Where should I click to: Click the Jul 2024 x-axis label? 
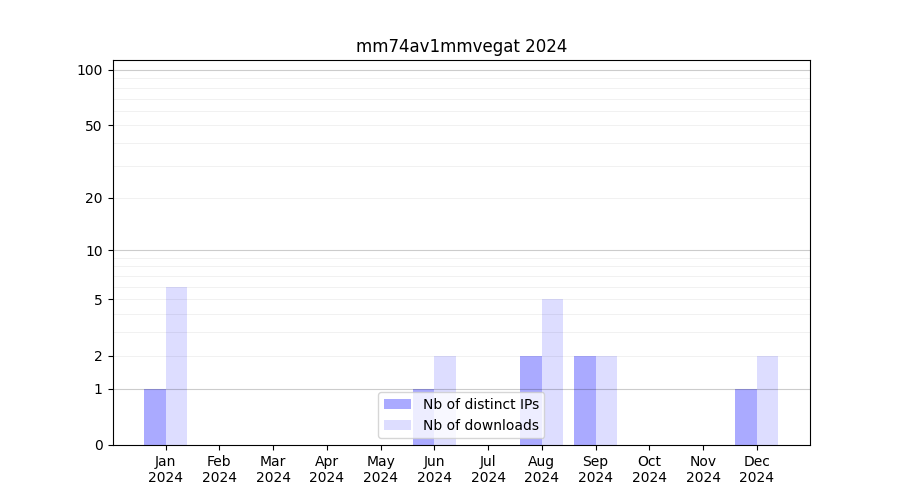tap(488, 469)
